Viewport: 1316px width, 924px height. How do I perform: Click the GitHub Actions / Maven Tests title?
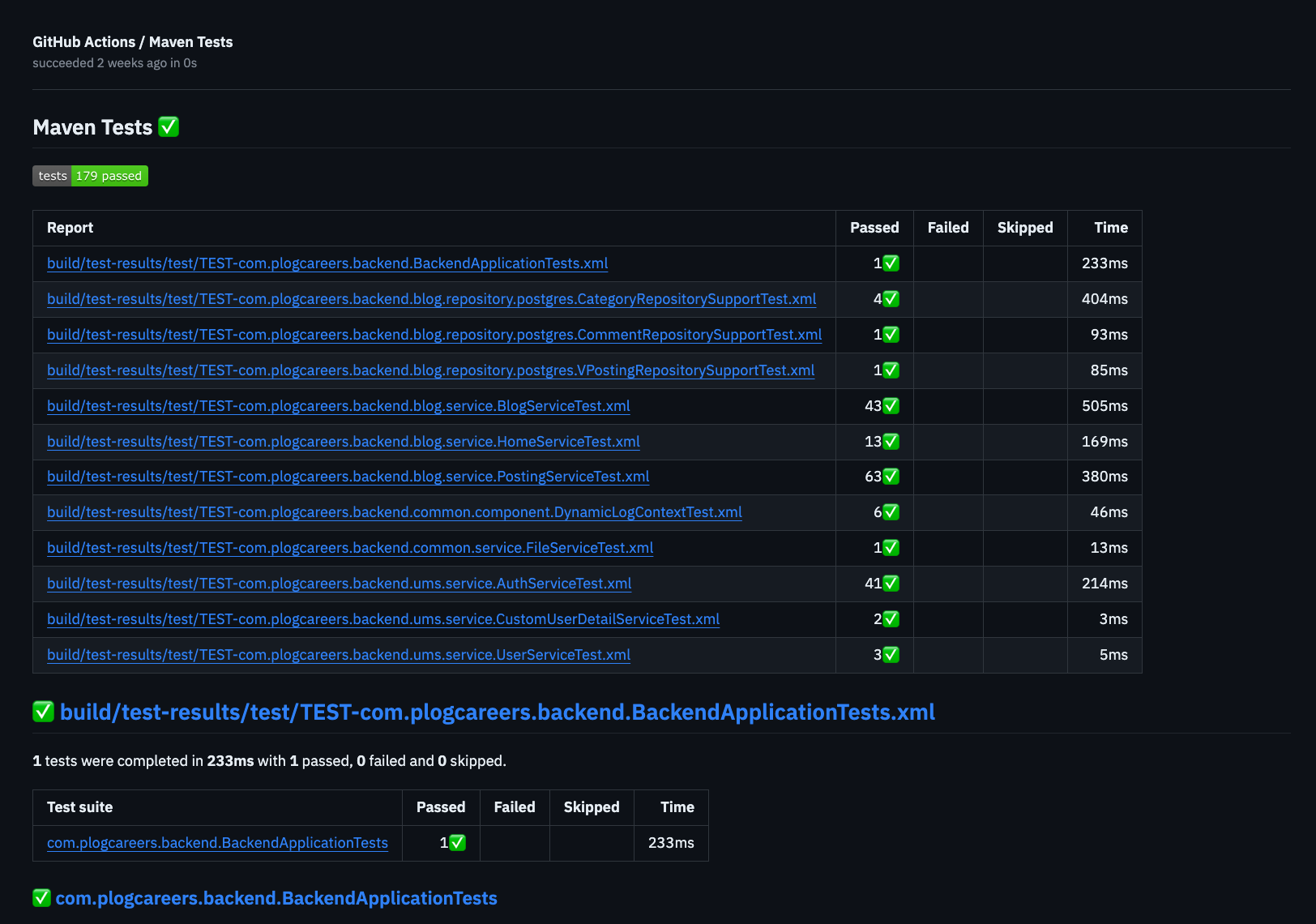coord(133,42)
